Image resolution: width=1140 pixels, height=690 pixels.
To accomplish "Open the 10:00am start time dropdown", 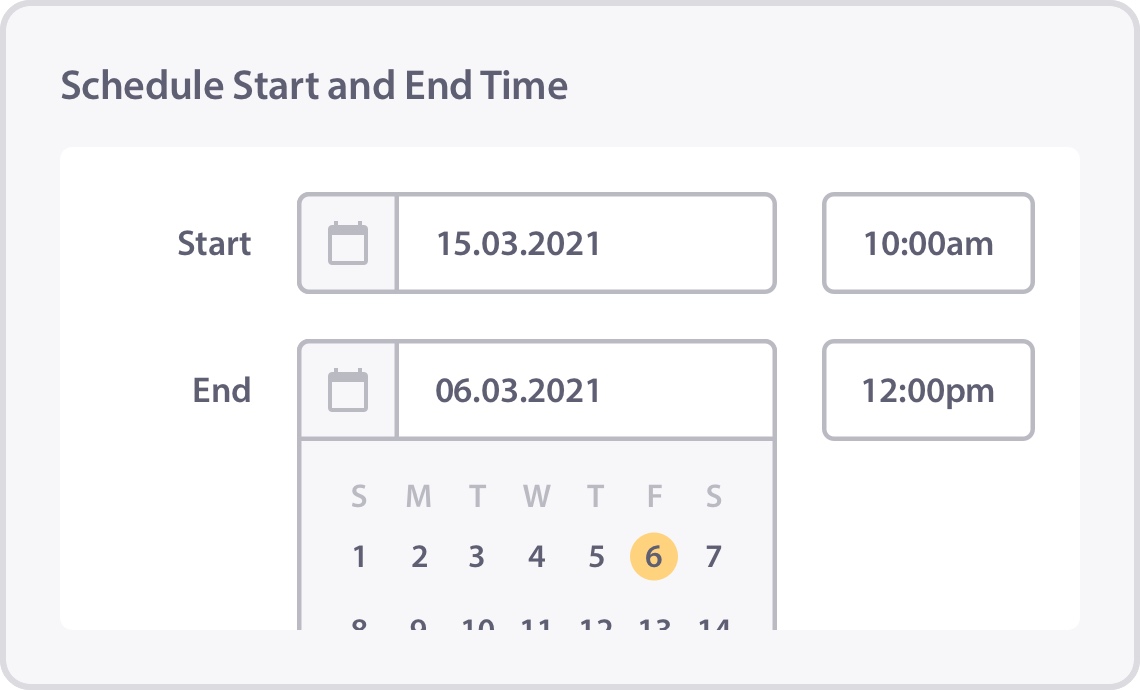I will (928, 244).
